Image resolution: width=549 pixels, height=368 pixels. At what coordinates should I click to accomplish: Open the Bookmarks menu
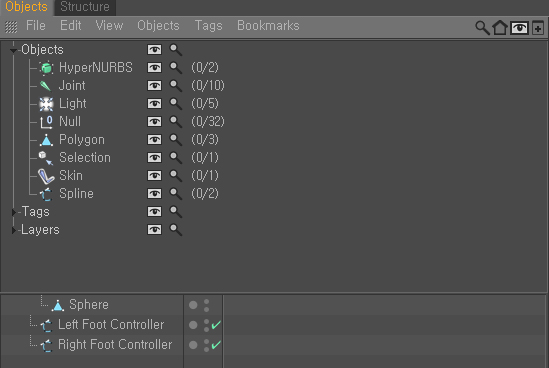coord(268,26)
